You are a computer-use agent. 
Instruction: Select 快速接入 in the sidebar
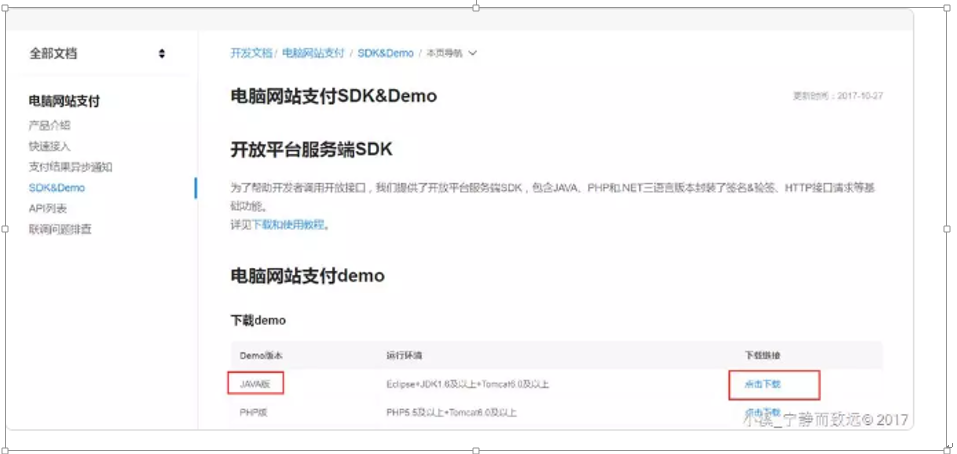point(49,146)
